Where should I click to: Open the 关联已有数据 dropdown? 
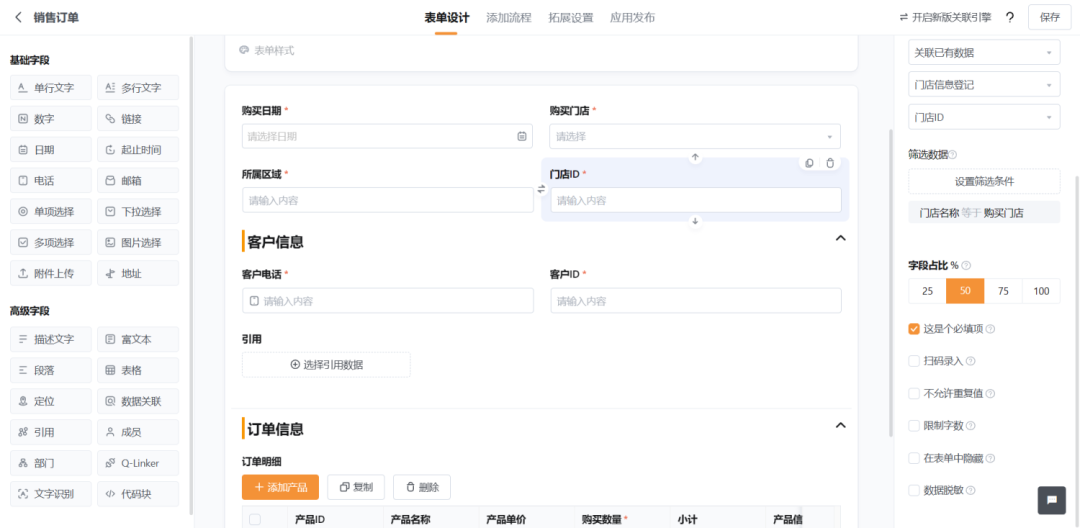coord(984,52)
